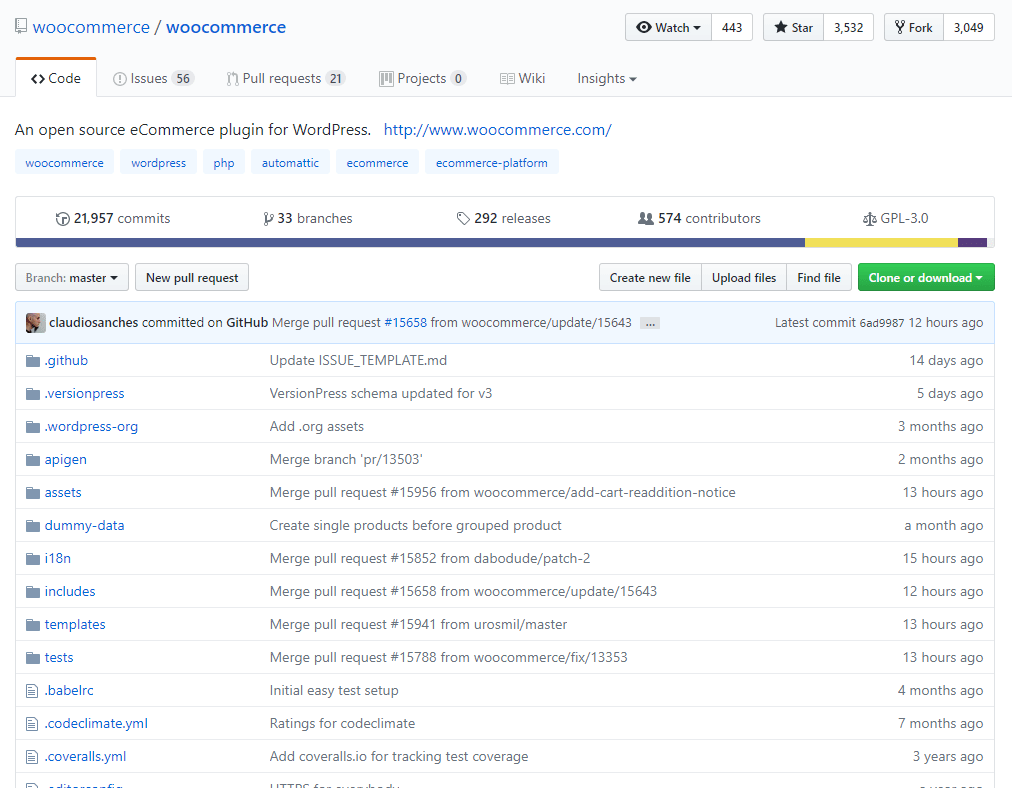
Task: Click the wordpress topic tag
Action: [158, 163]
